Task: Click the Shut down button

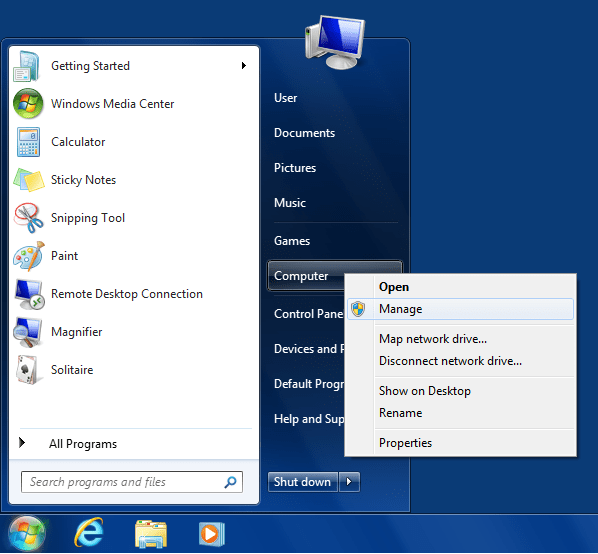Action: (x=303, y=482)
